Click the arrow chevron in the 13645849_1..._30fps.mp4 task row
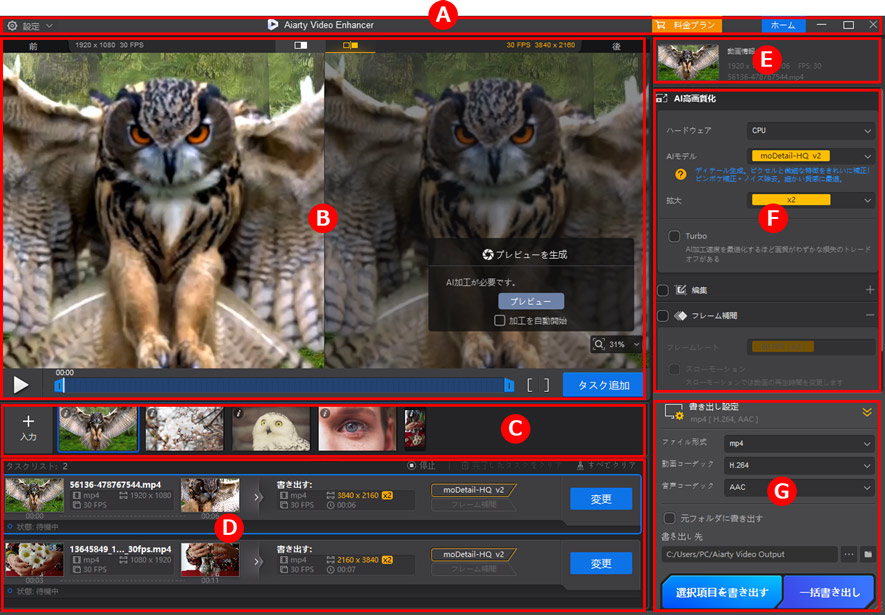This screenshot has height=615, width=885. [x=257, y=561]
